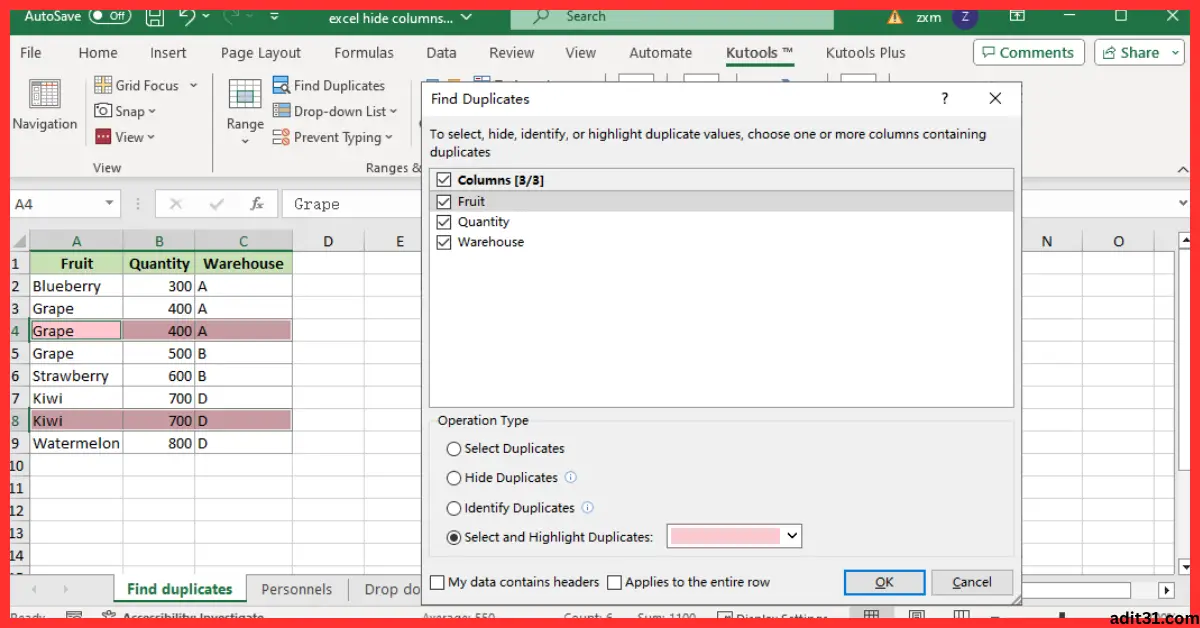
Task: Select the Find duplicates sheet tab
Action: [x=180, y=589]
